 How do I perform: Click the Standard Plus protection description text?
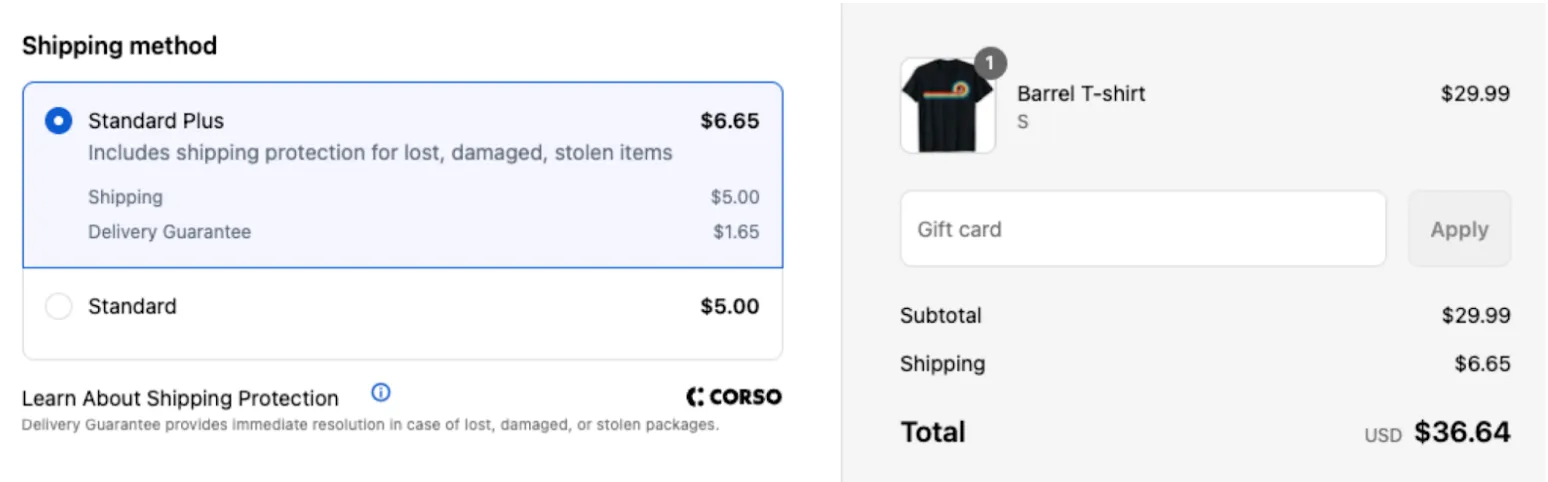tap(380, 153)
